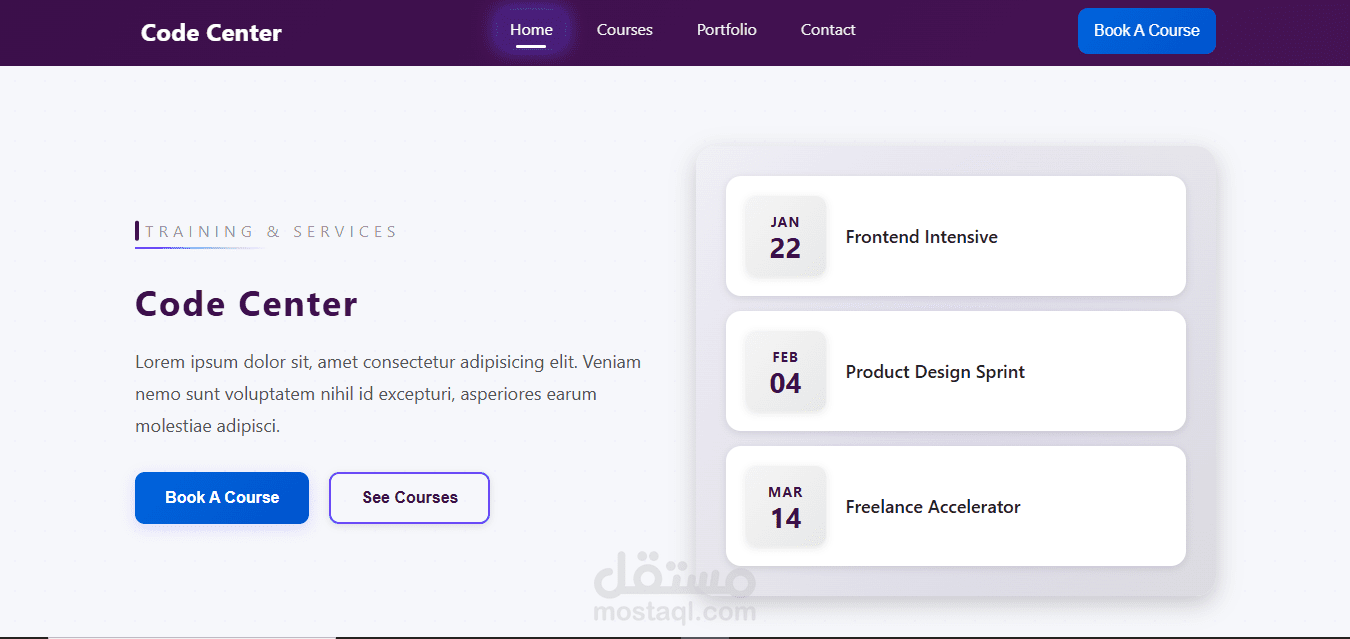Click the Code Center logo in navbar
This screenshot has width=1350, height=639.
pos(211,33)
